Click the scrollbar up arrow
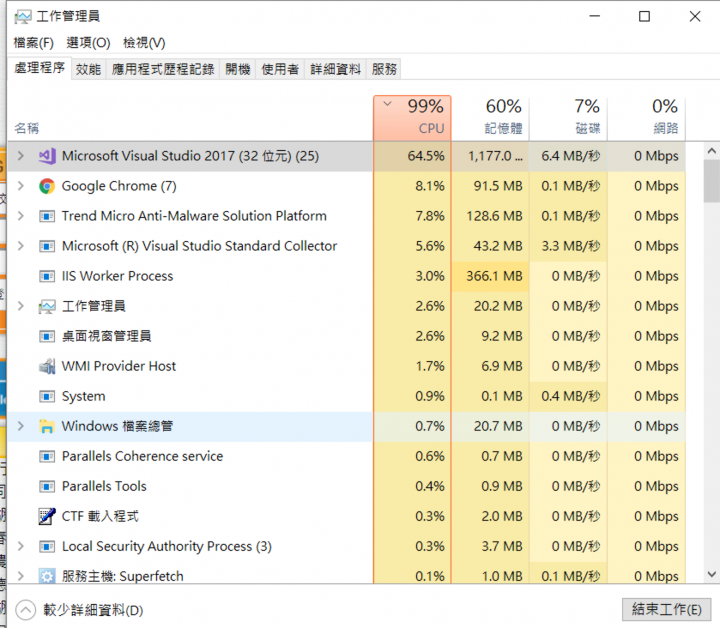Screen dimensions: 720x628 click(x=711, y=151)
